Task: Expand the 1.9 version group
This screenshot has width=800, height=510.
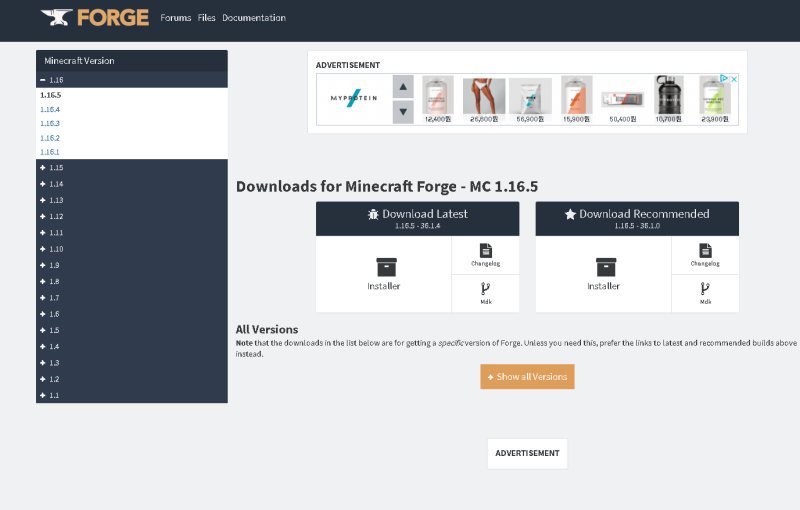Action: coord(132,266)
